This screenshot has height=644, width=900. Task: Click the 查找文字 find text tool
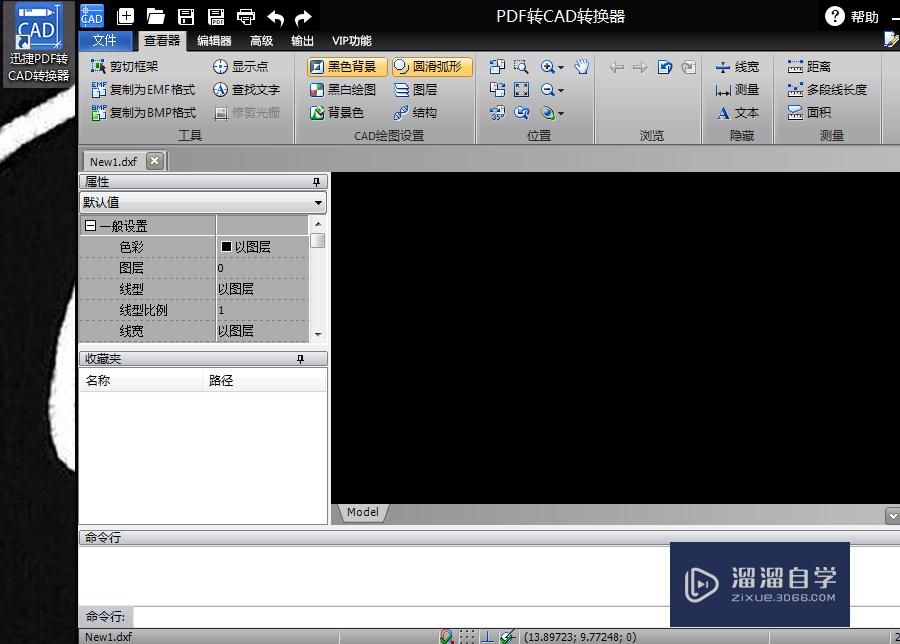coord(246,90)
